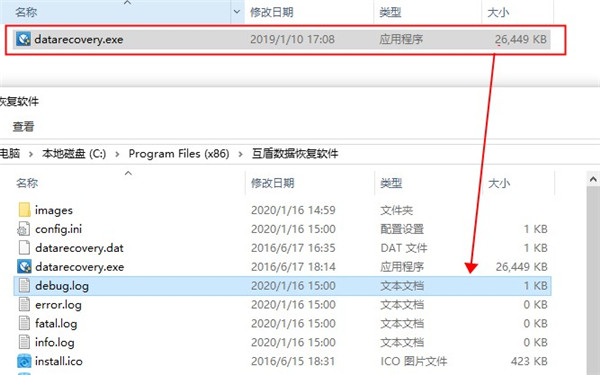Select the images folder name

coord(54,210)
